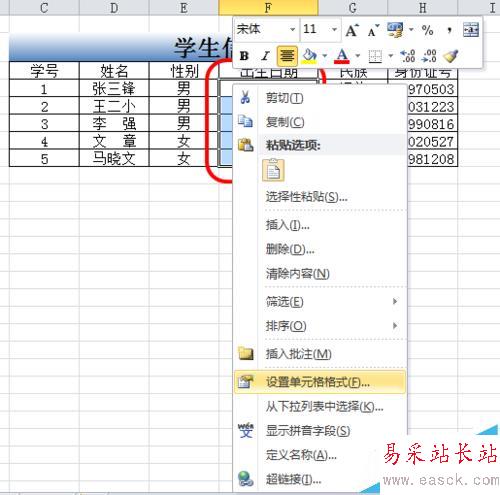Click accounting number format icon
Screen dimensions: 500x495
395,30
